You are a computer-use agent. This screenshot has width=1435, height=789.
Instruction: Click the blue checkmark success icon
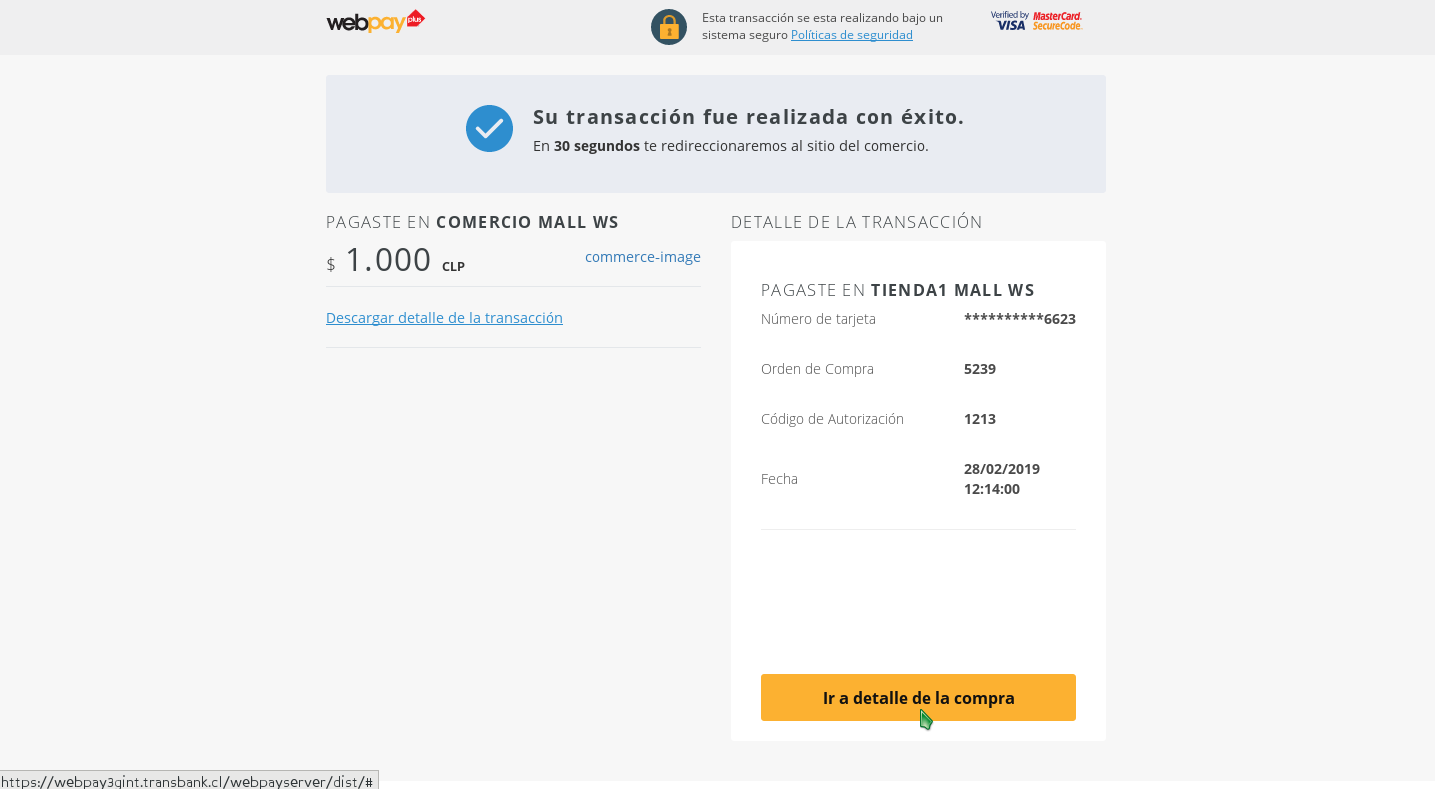pos(489,128)
